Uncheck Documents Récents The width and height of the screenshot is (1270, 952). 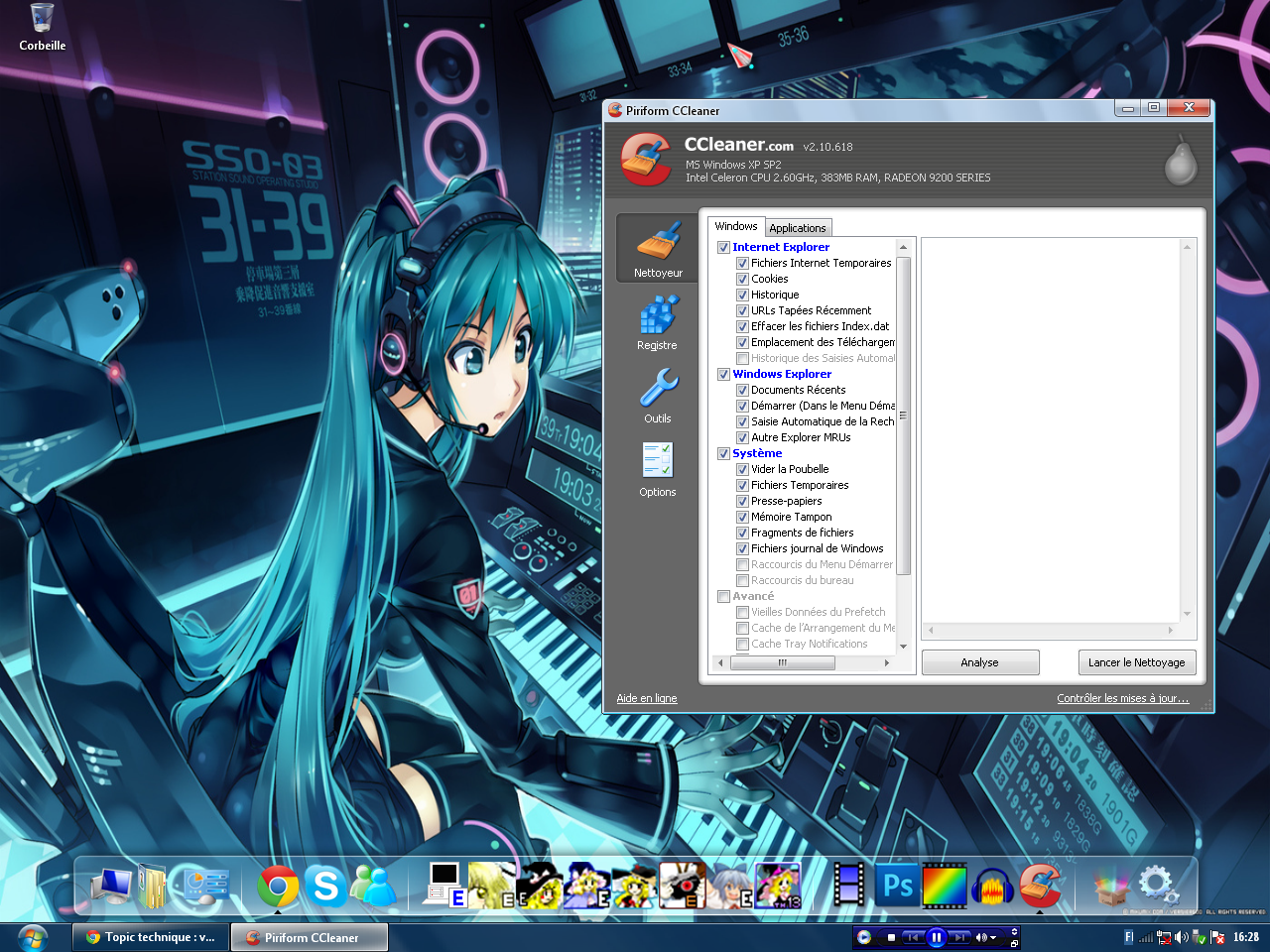click(x=742, y=390)
